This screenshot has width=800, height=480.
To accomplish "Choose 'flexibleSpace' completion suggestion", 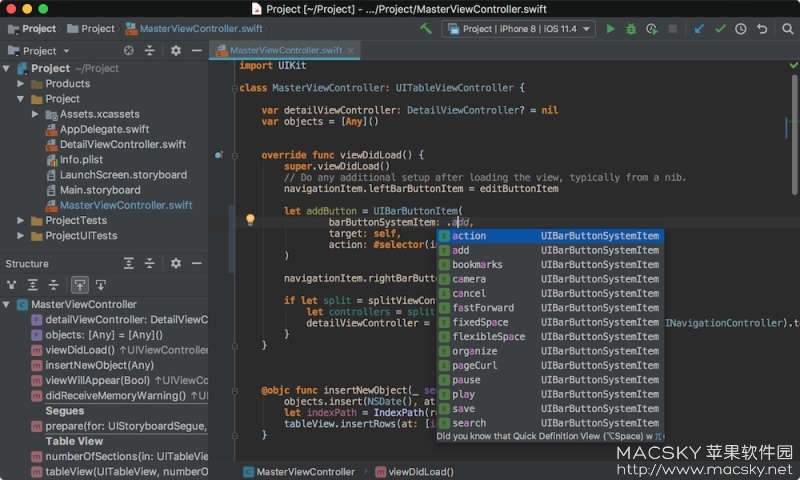I will [550, 337].
